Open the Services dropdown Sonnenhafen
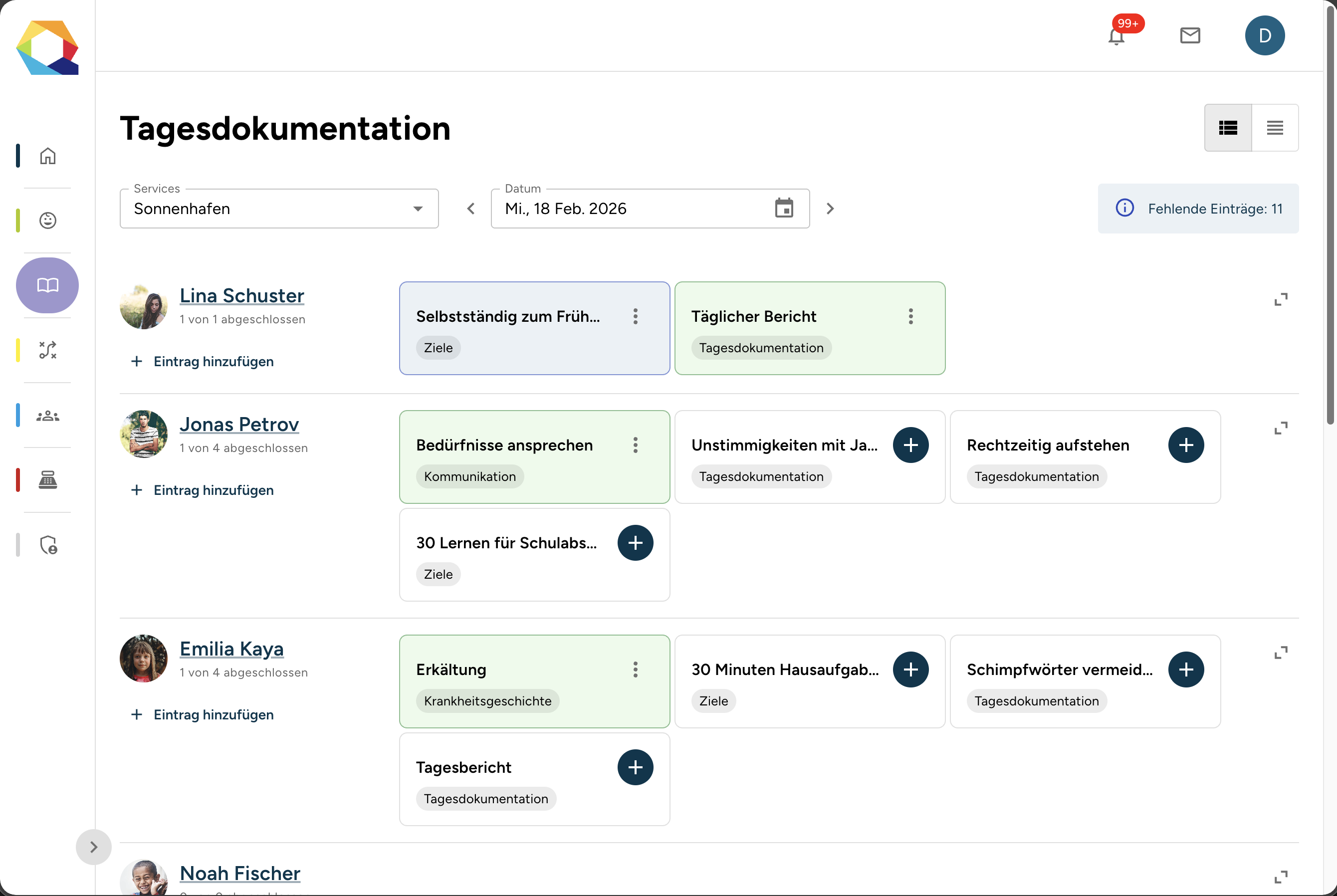 279,209
